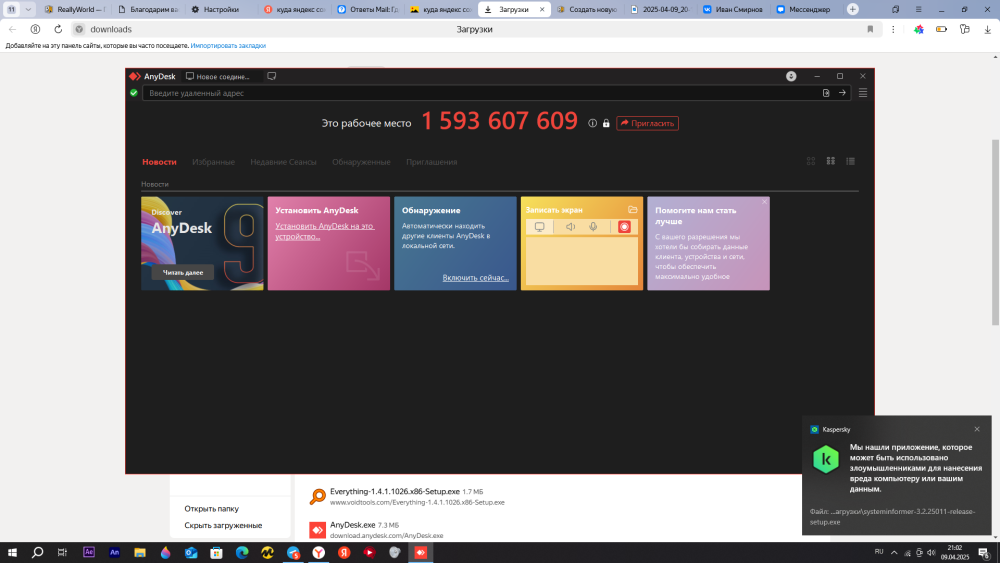Viewport: 1000px width, 563px height.
Task: Click the browser extensions icon
Action: coord(964,29)
